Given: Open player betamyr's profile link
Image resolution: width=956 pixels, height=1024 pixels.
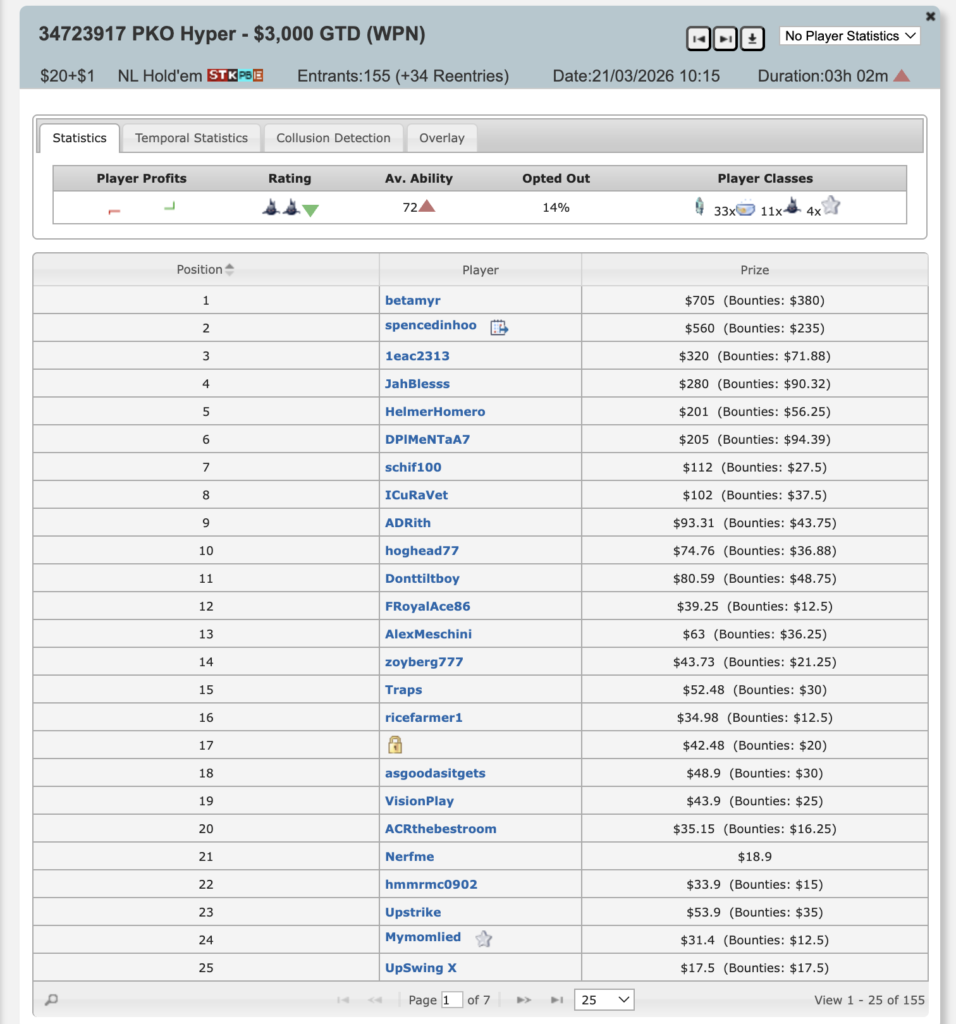Looking at the screenshot, I should click(412, 300).
